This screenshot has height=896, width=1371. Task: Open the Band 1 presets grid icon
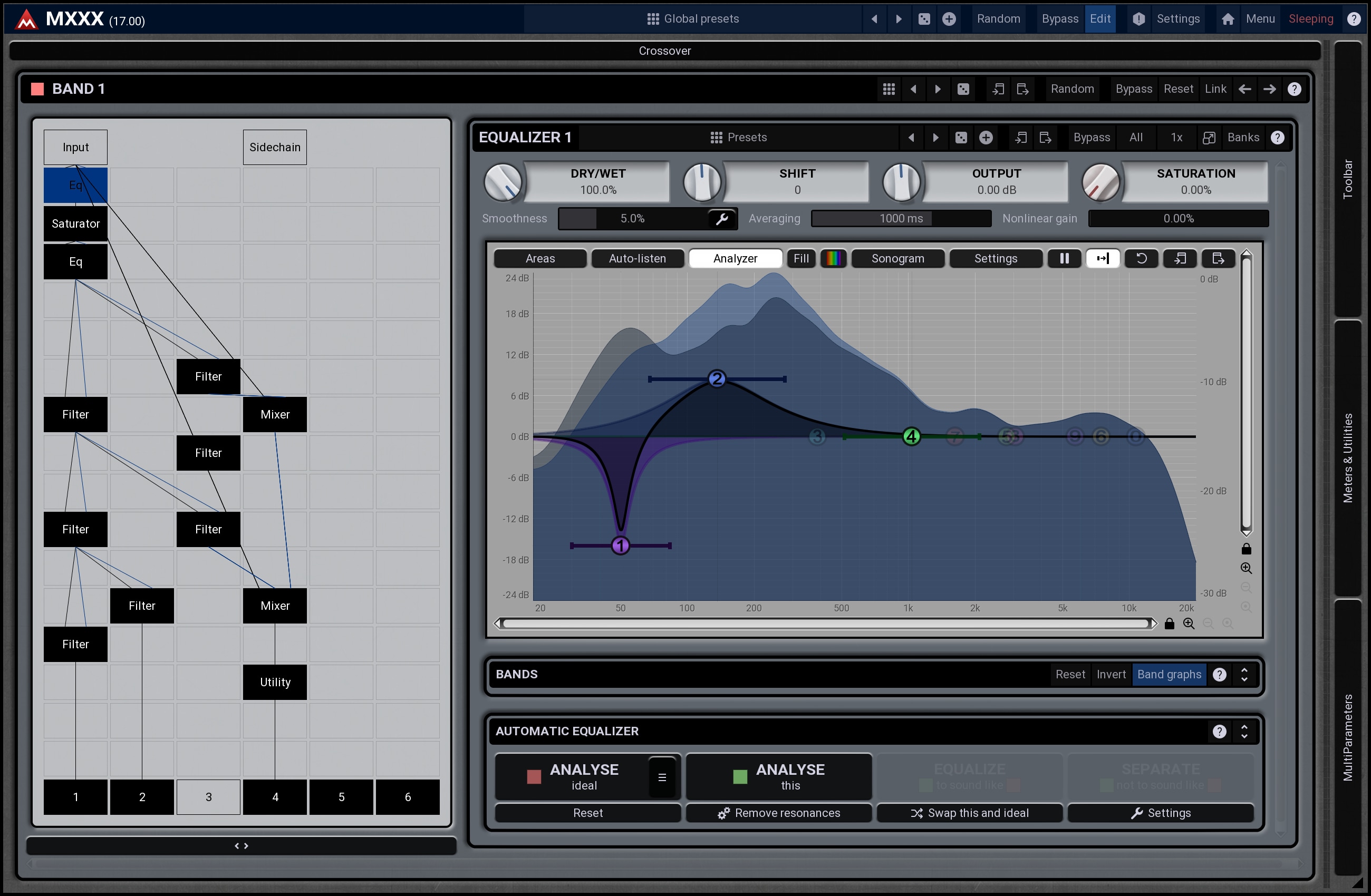point(889,89)
